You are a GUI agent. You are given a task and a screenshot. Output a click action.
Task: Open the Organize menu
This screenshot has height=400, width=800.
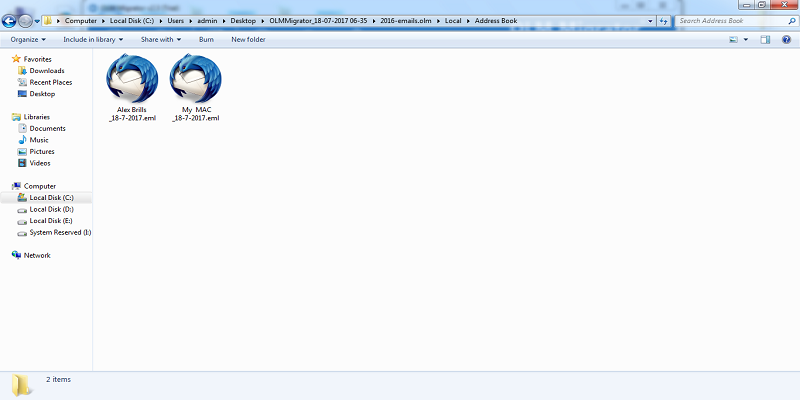(28, 39)
